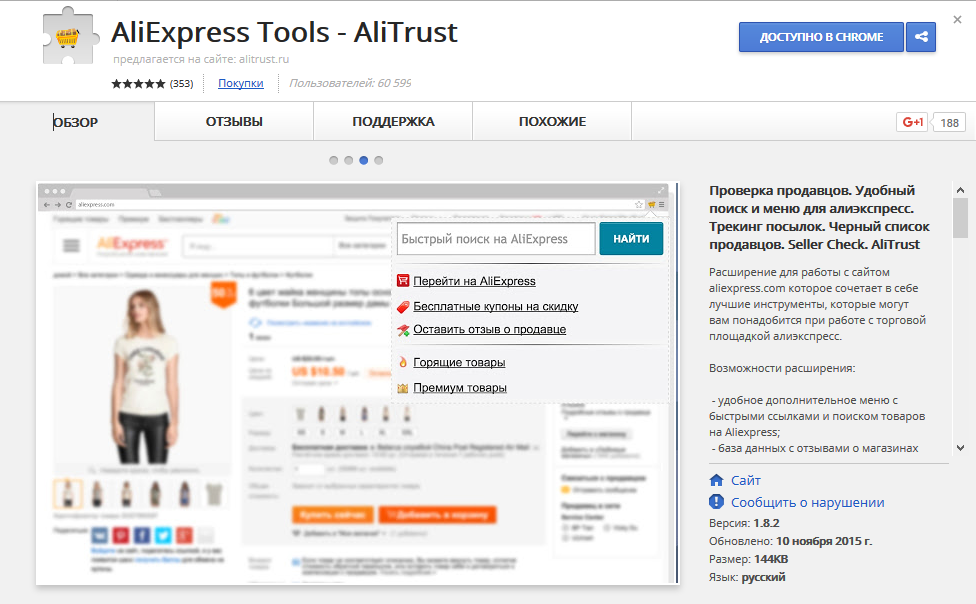Click the crown icon beside Премиум товары

403,388
